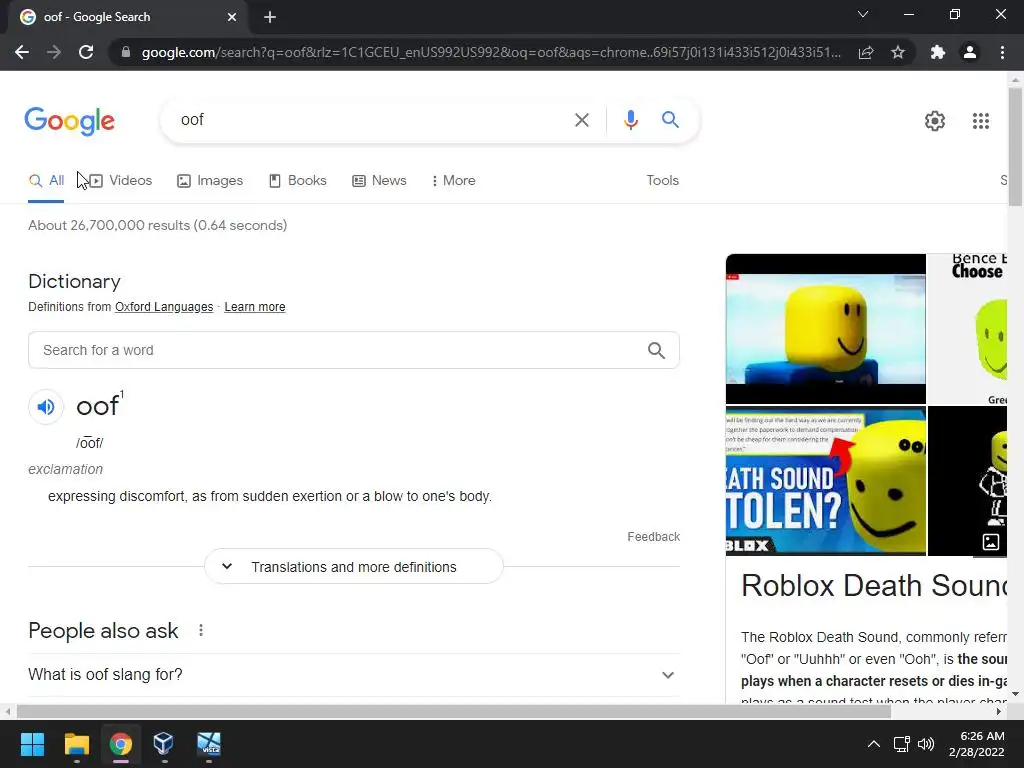Open the tab search dropdown arrow
Viewport: 1024px width, 768px height.
[x=863, y=14]
